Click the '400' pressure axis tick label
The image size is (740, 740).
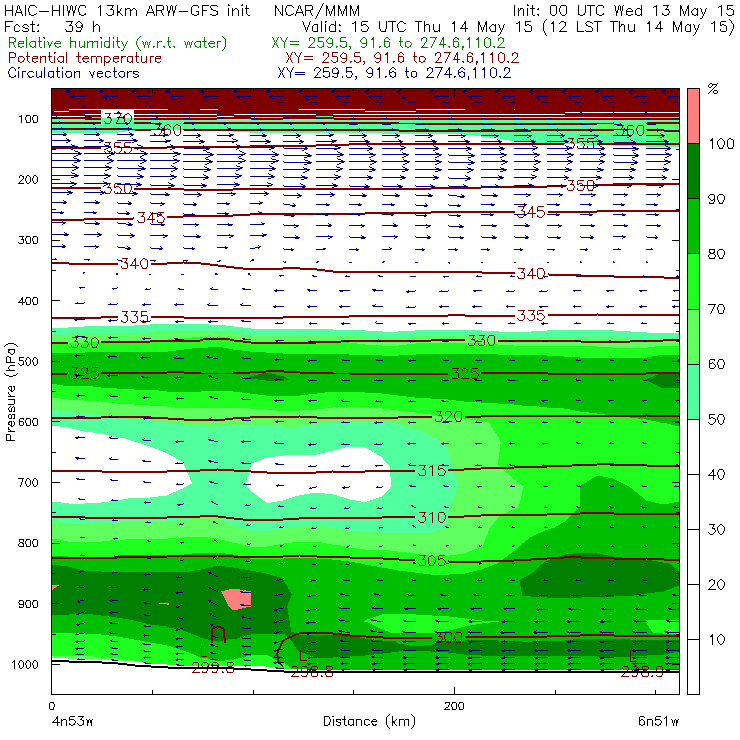point(28,301)
